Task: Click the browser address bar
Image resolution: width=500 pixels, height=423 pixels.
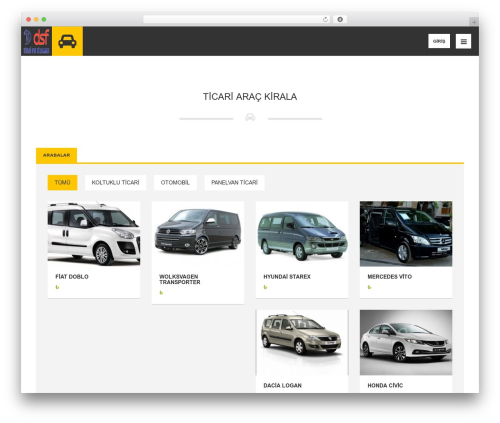Action: (236, 19)
